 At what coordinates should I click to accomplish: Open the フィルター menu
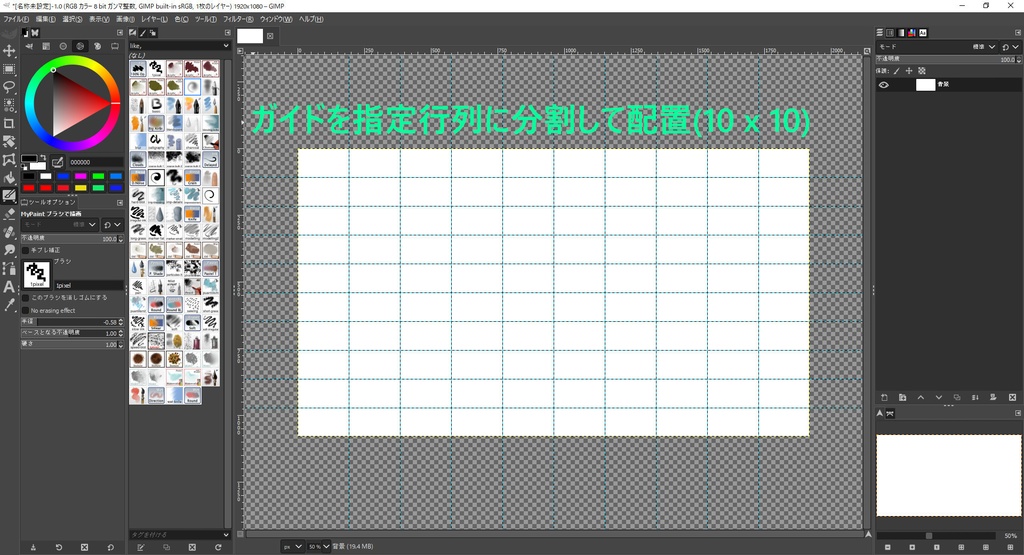click(238, 19)
